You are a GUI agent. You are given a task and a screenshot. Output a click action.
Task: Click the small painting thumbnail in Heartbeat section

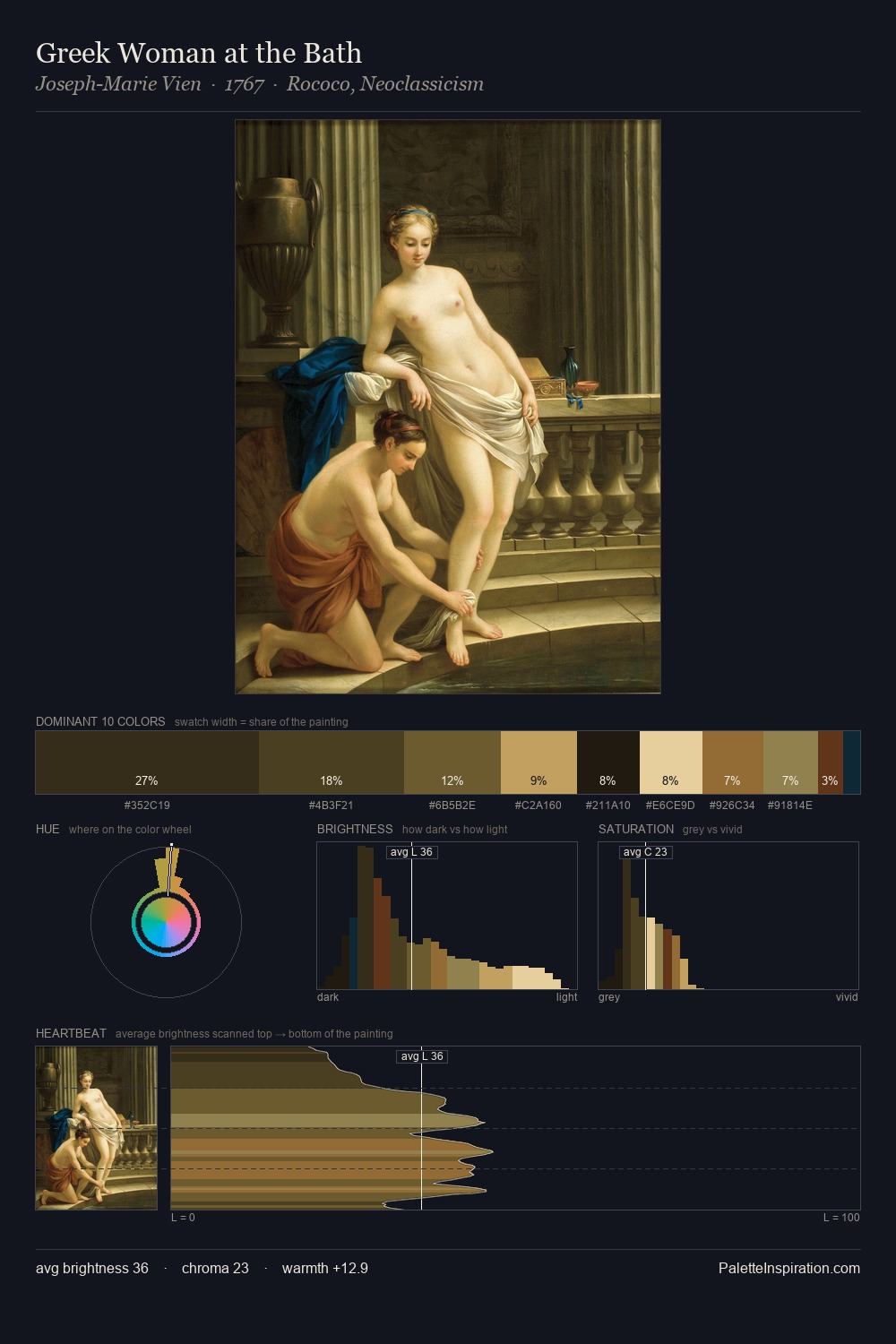[x=97, y=1128]
